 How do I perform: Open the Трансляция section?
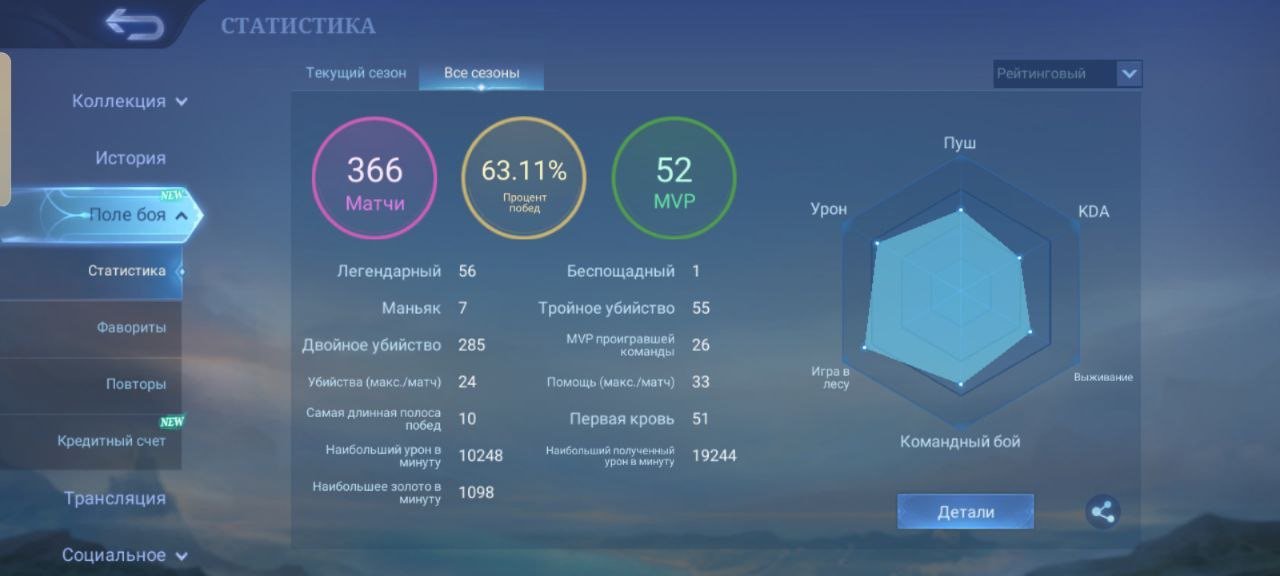tap(115, 498)
